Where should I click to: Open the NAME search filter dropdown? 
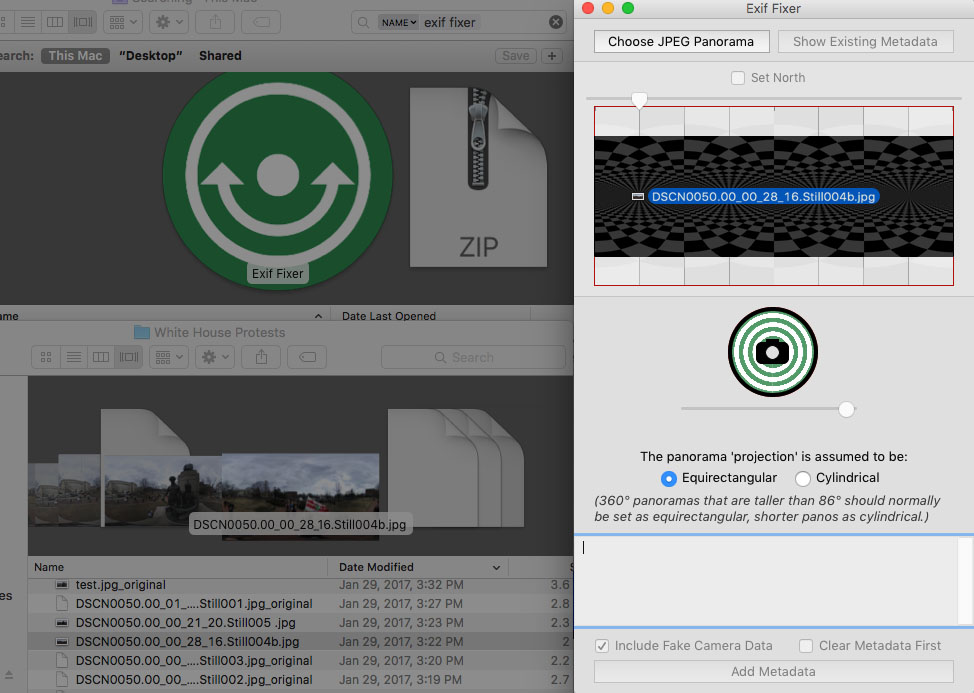point(398,22)
